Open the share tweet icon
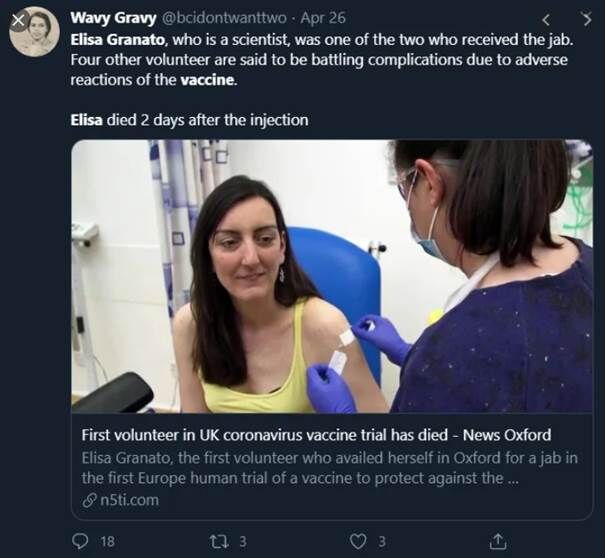Image resolution: width=605 pixels, height=558 pixels. [497, 541]
